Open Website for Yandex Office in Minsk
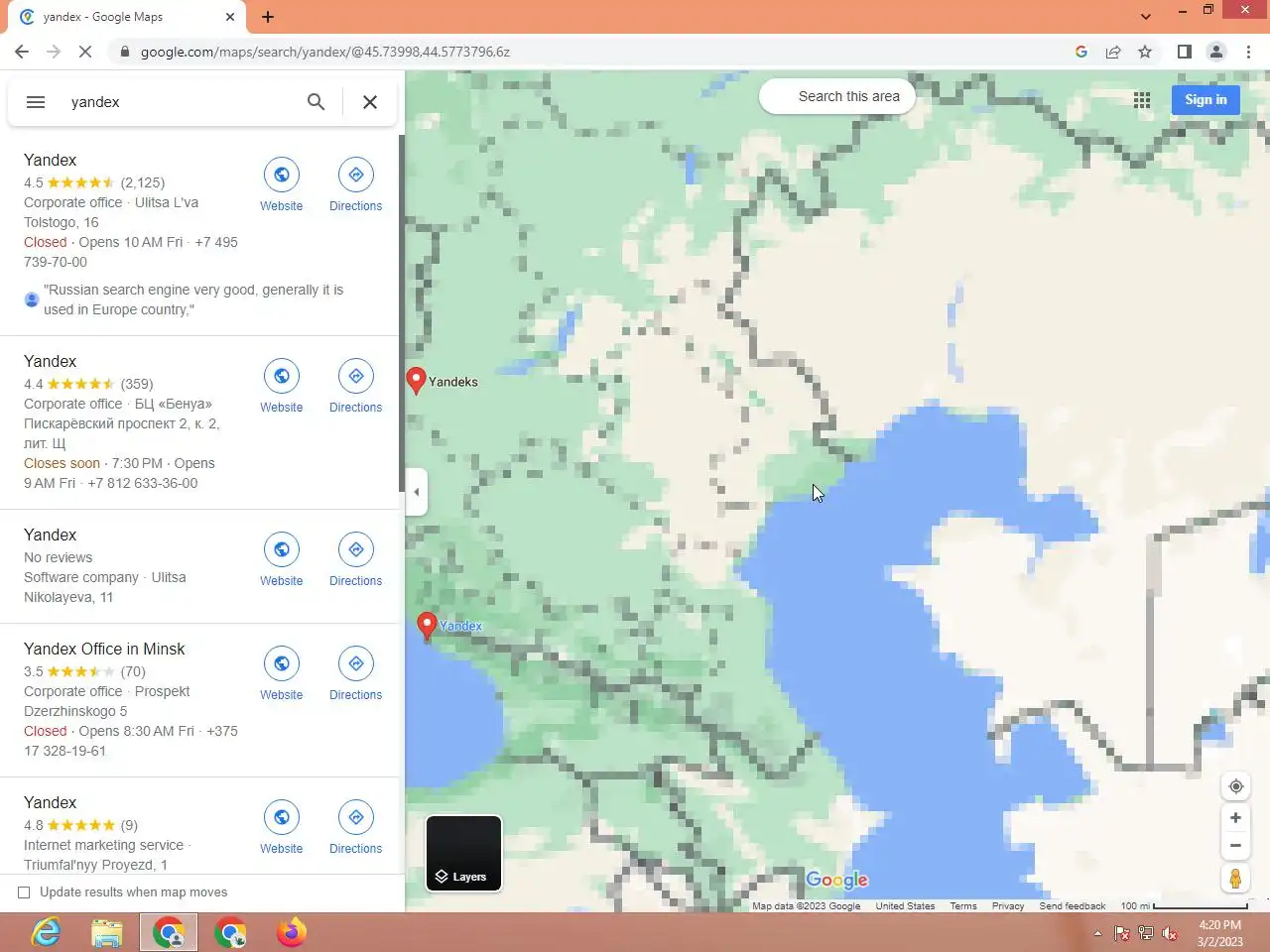Viewport: 1270px width, 952px height. (282, 674)
